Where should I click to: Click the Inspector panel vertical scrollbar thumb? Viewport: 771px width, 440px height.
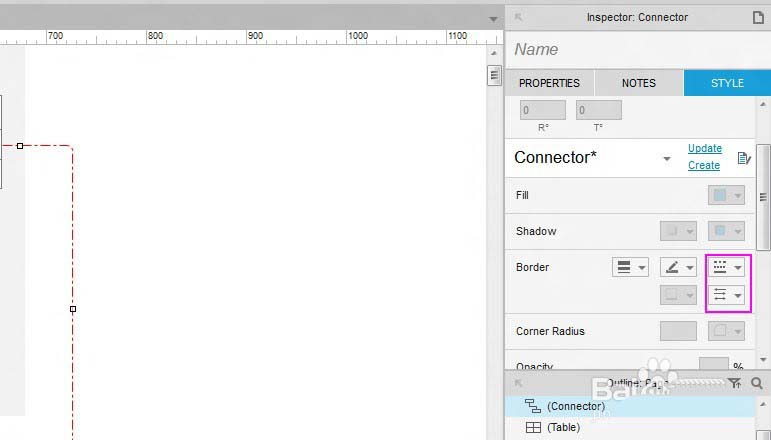click(763, 197)
